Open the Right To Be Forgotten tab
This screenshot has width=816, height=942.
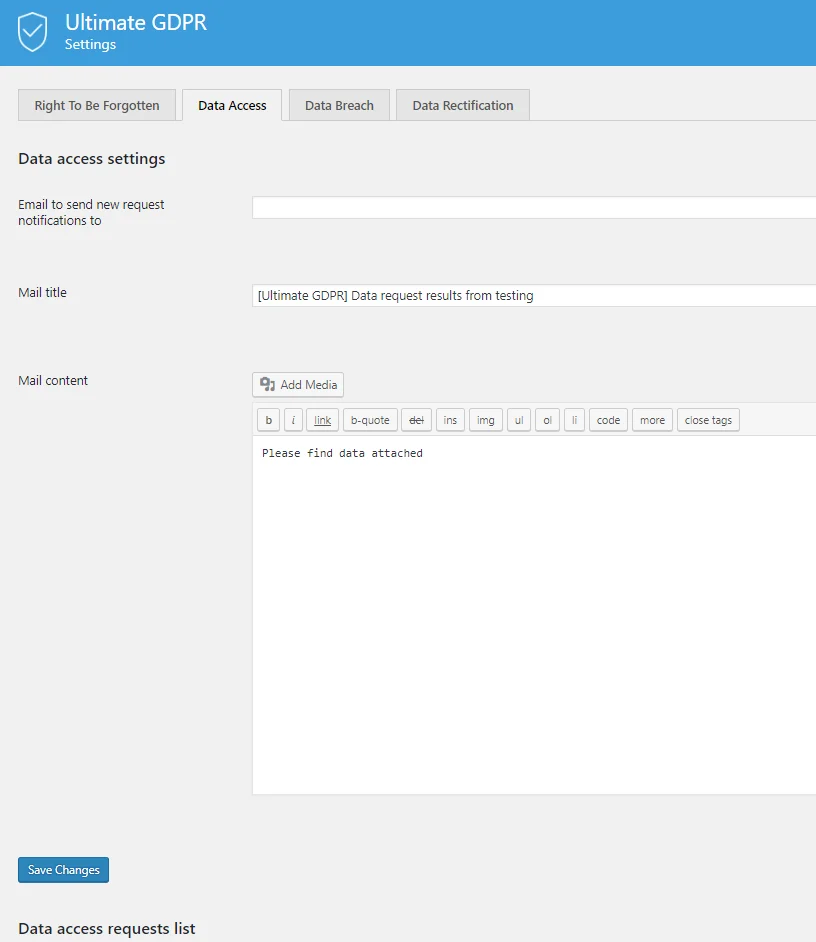pyautogui.click(x=97, y=104)
